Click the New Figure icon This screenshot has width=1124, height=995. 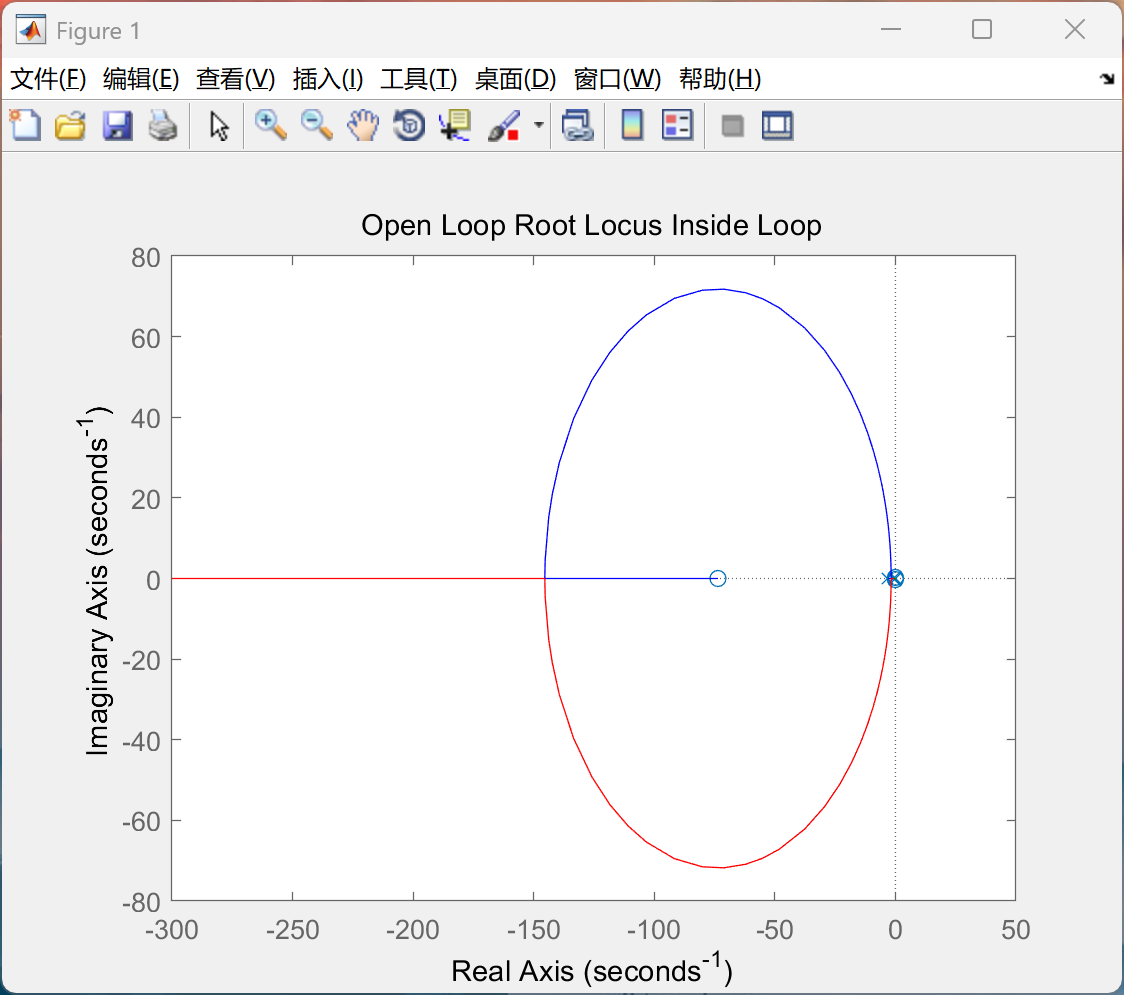[25, 125]
